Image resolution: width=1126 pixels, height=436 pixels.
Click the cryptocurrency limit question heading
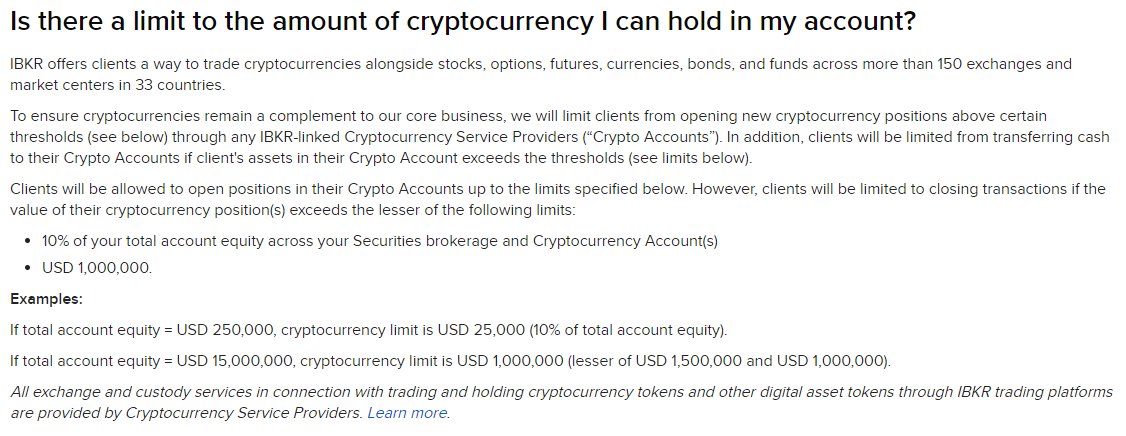pos(464,22)
